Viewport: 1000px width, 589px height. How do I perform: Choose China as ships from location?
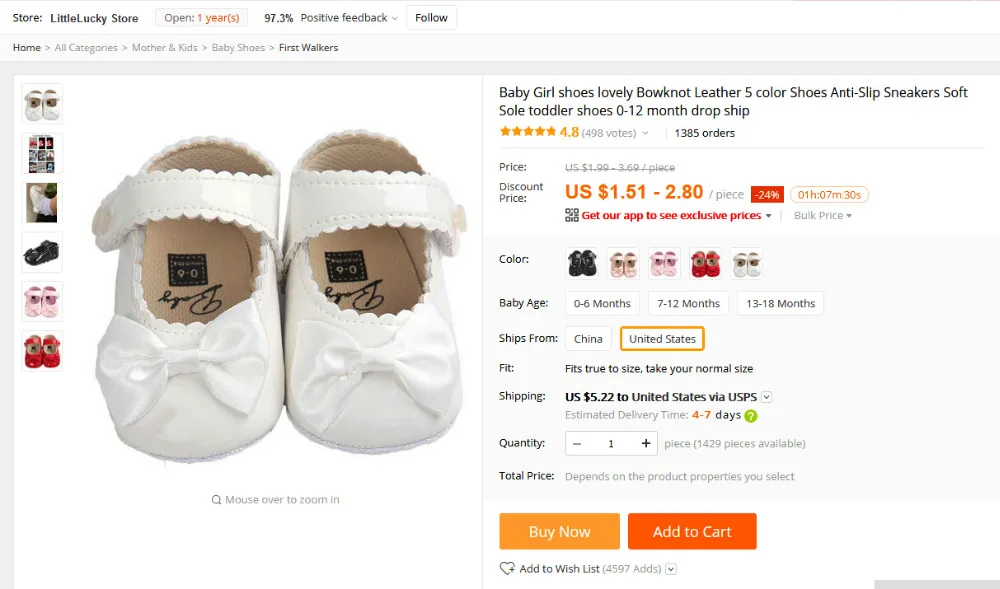pyautogui.click(x=588, y=339)
